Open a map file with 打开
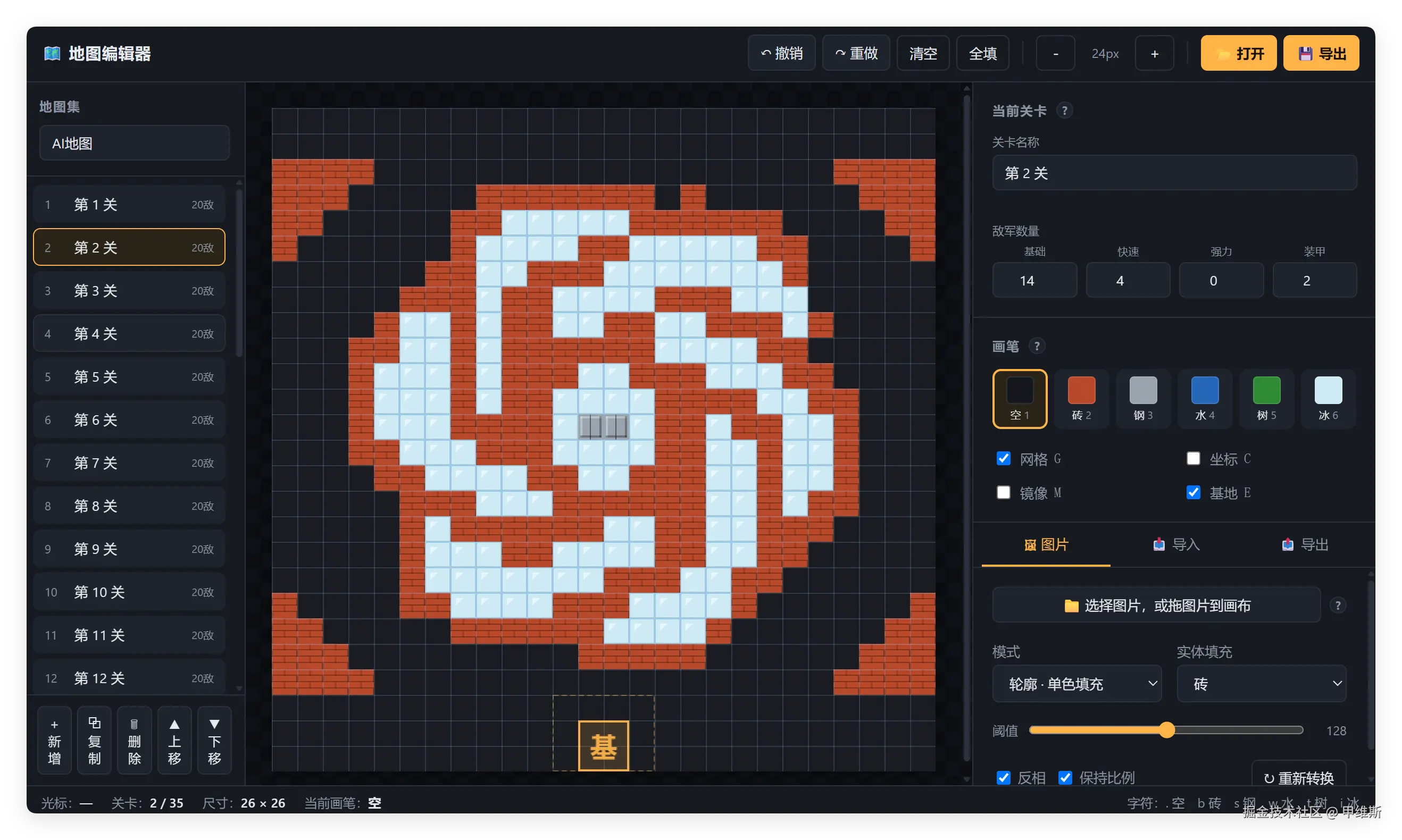 (x=1238, y=53)
